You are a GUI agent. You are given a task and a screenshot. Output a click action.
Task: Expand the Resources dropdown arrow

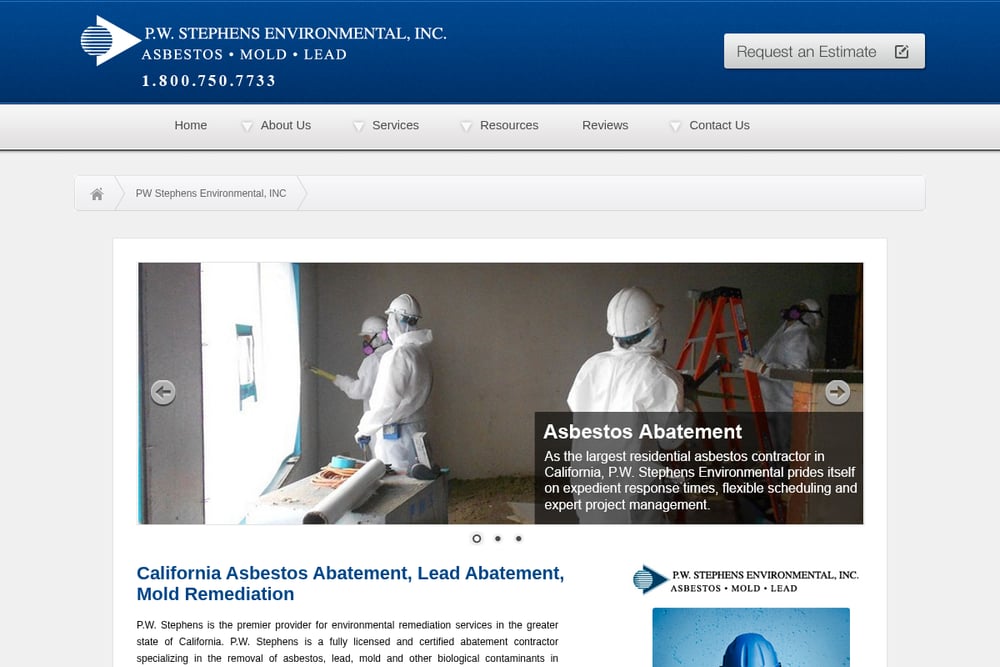tap(466, 126)
